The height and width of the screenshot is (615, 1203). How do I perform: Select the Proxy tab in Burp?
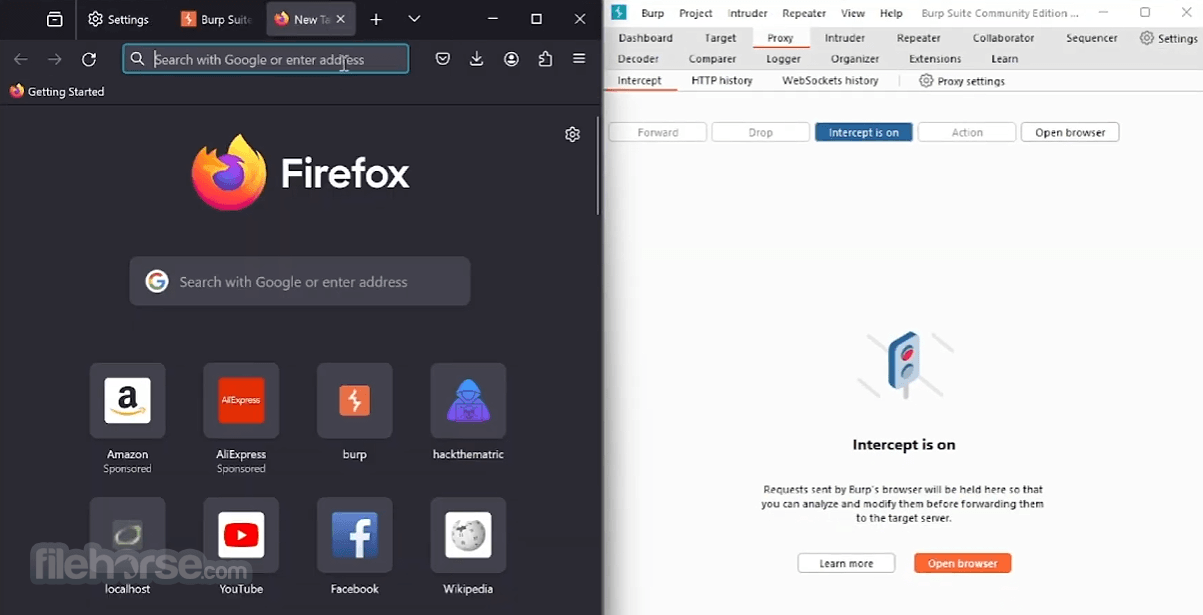[780, 38]
